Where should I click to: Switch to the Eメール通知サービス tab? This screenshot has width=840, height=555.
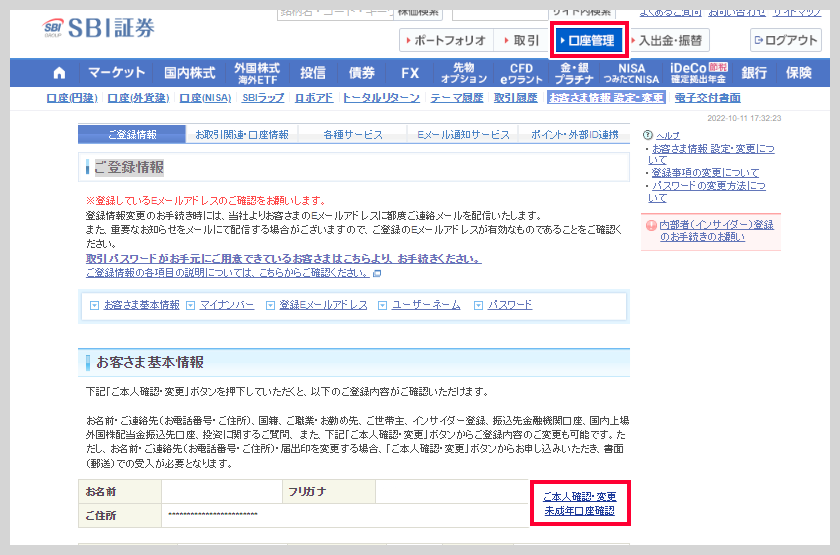[463, 134]
